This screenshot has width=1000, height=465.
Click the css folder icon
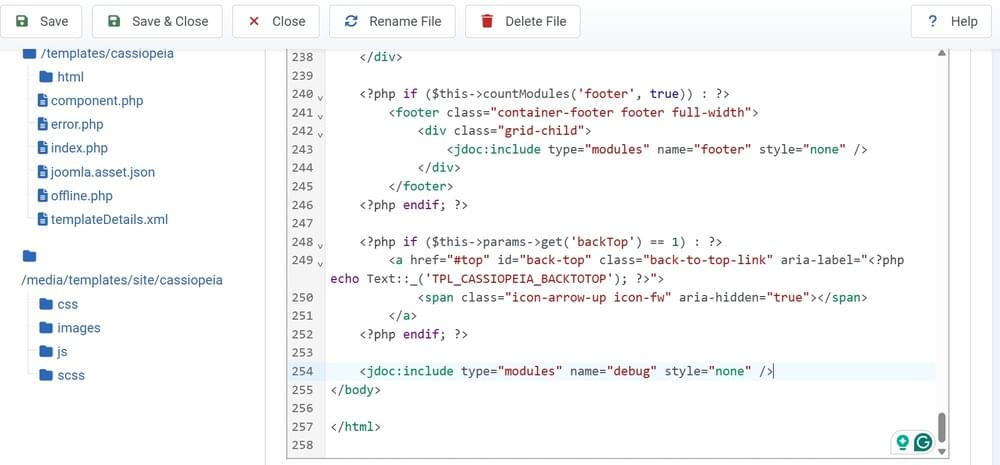(x=46, y=304)
